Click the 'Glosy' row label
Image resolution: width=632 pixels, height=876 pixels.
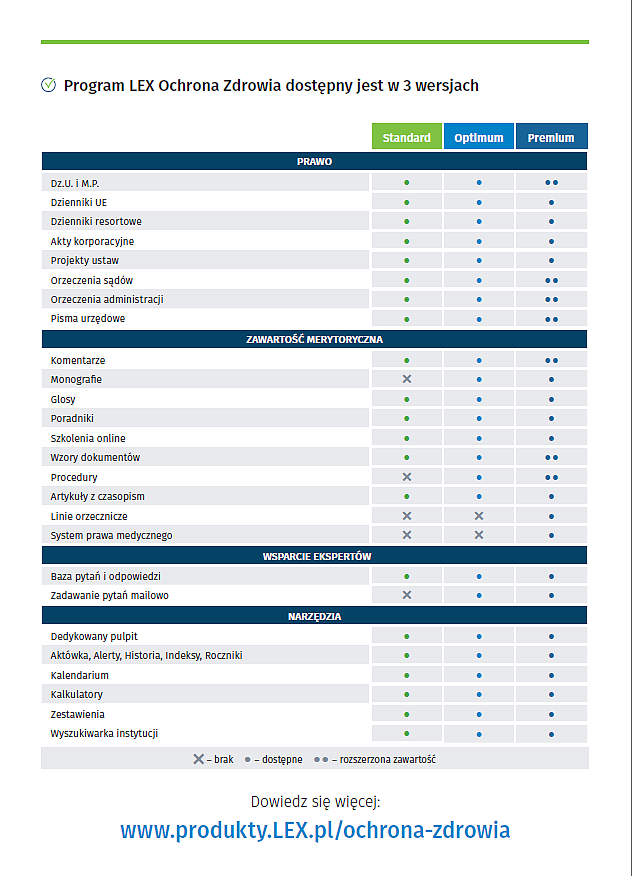coord(63,399)
